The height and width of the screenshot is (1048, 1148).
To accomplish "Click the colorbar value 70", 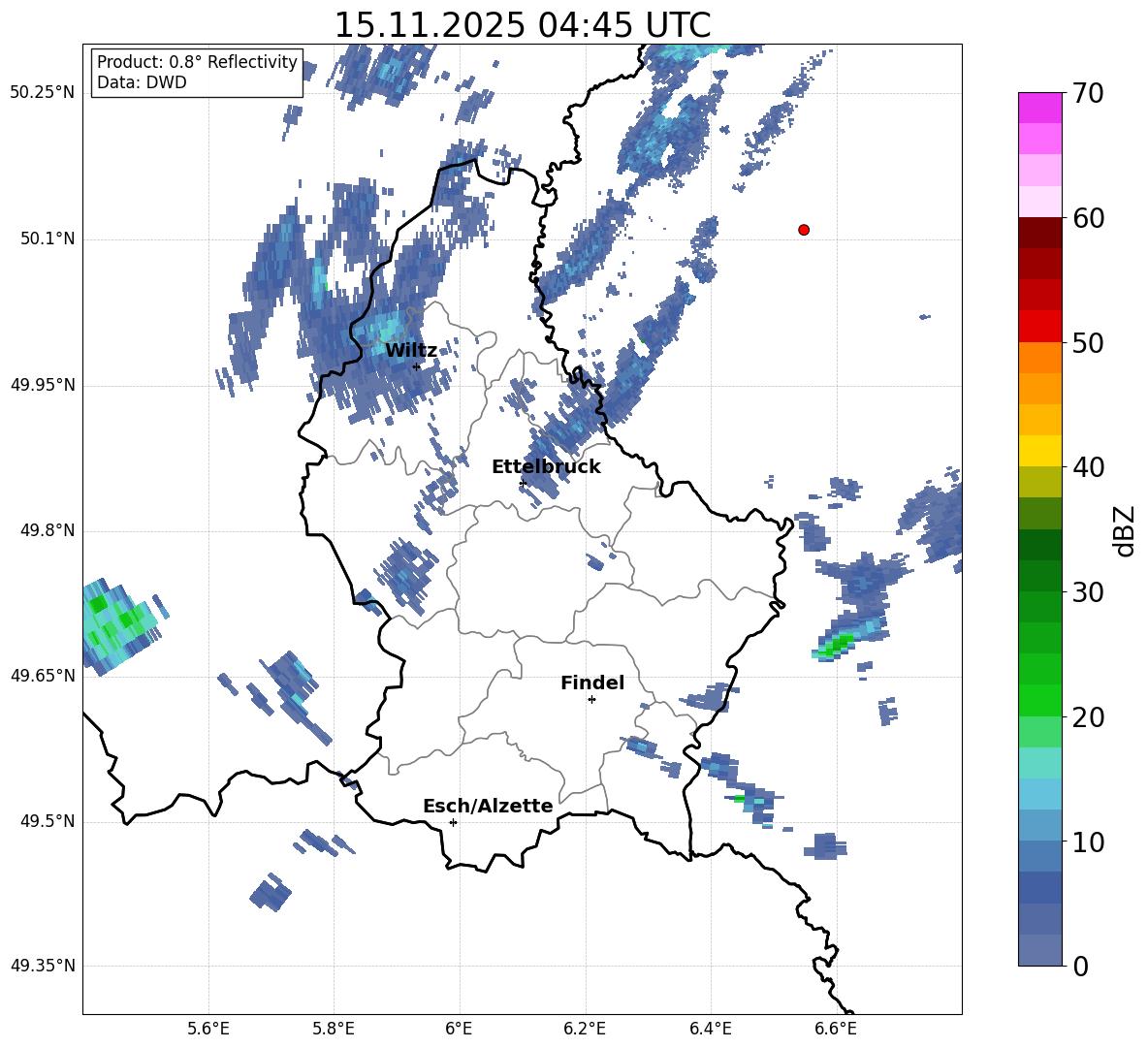I will coord(1088,94).
